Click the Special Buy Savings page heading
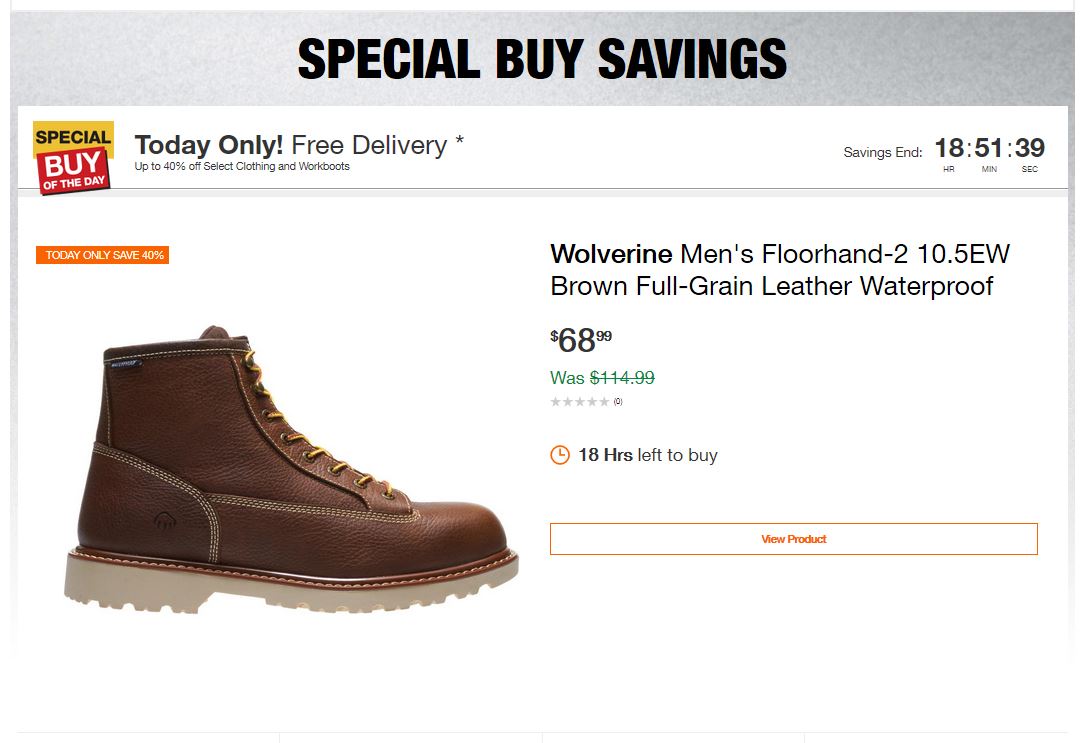1087x743 pixels. (x=543, y=59)
